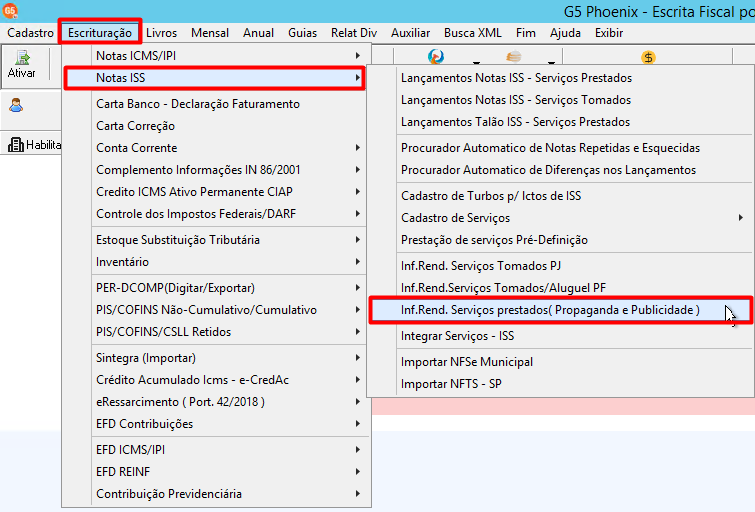Screen dimensions: 755x512
Task: Select Inf.Rend. Serviços prestados (Propaganda e Publicidade)
Action: tap(560, 310)
